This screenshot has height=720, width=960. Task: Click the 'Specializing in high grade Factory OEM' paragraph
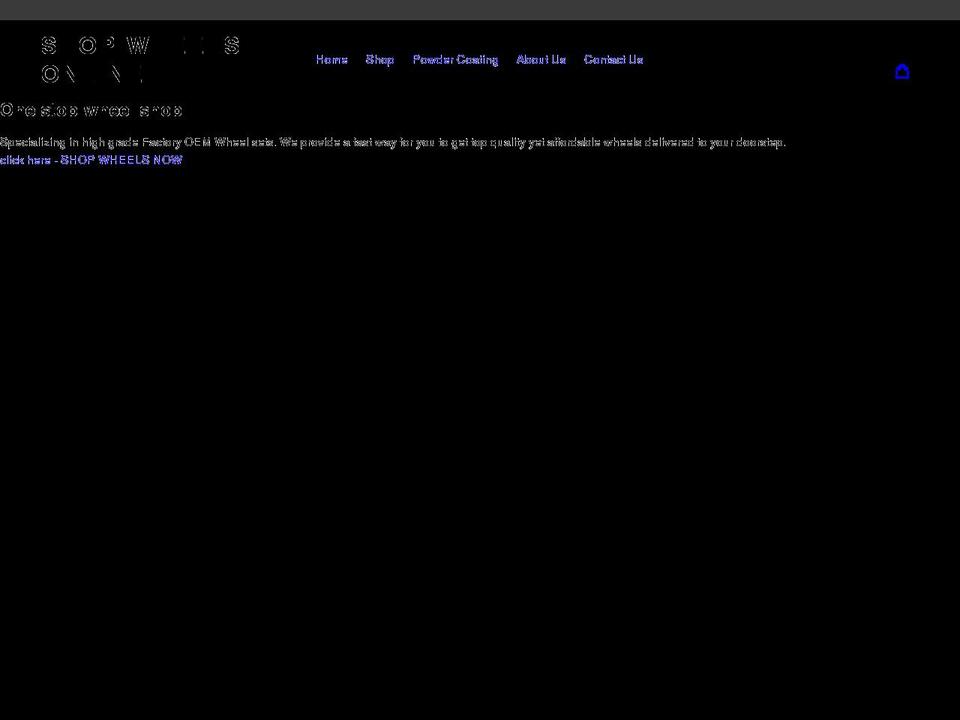(x=392, y=143)
